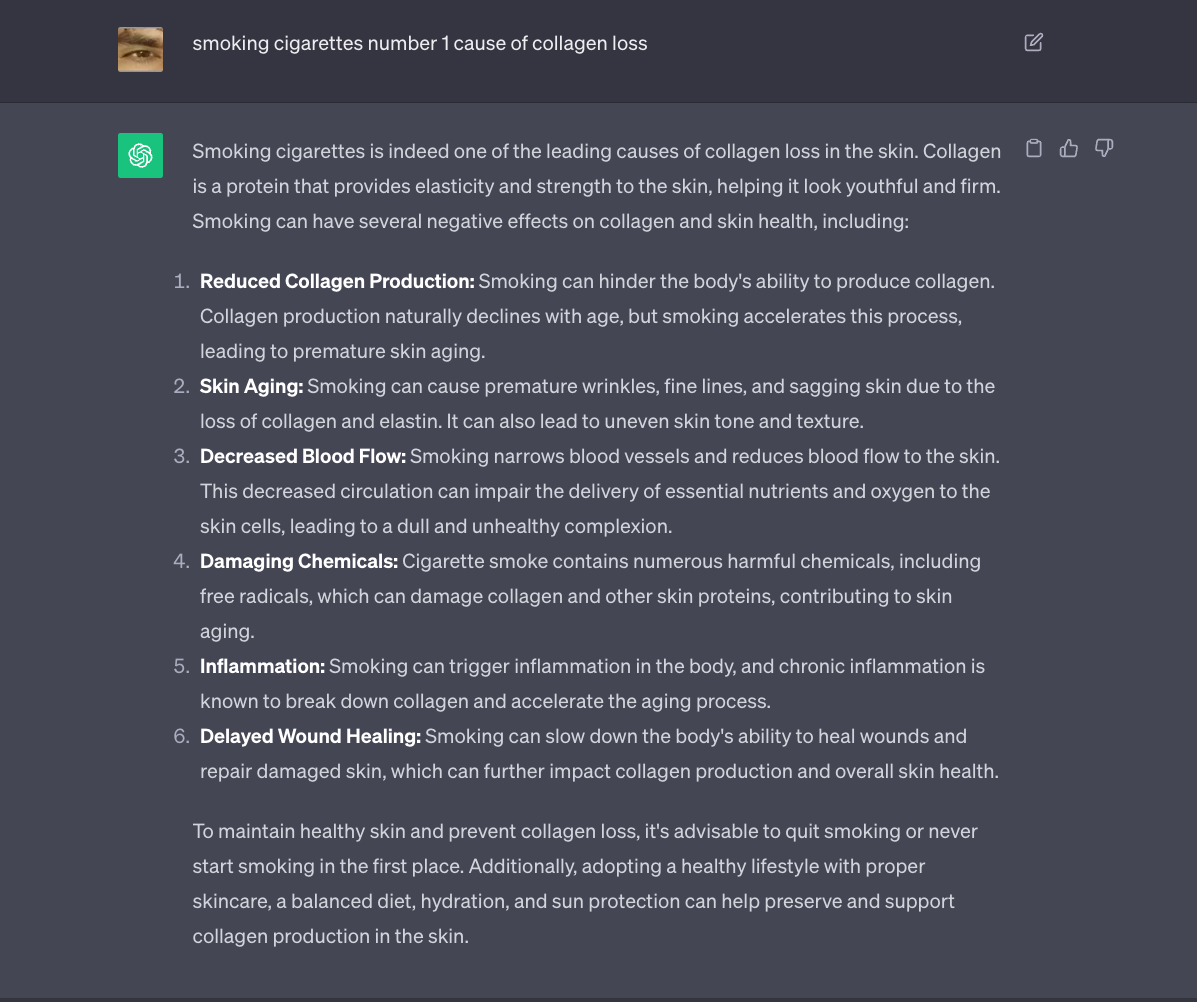This screenshot has width=1197, height=1002.
Task: Copy the response with the clipboard icon
Action: [x=1035, y=149]
